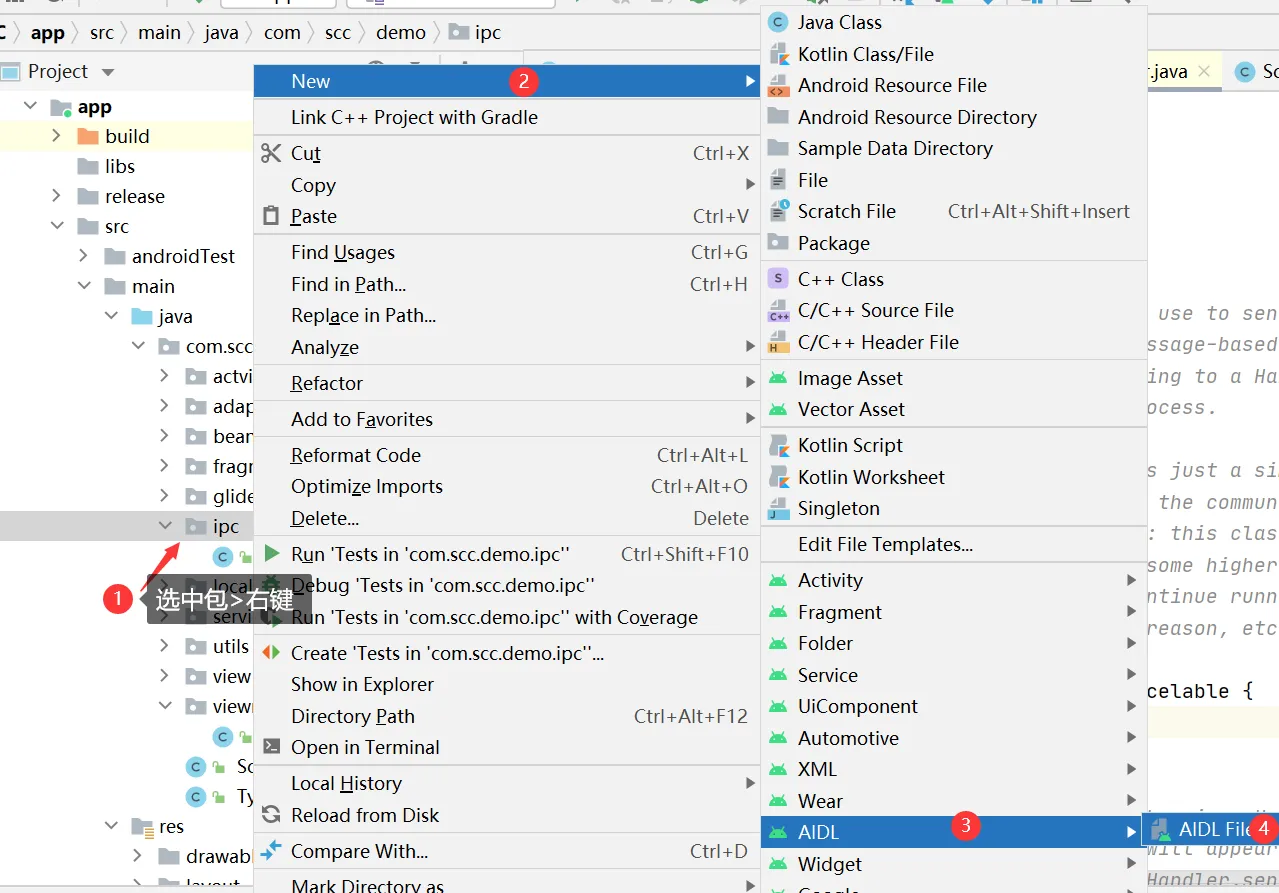Select AIDL File in submenu
This screenshot has width=1279, height=893.
1210,830
